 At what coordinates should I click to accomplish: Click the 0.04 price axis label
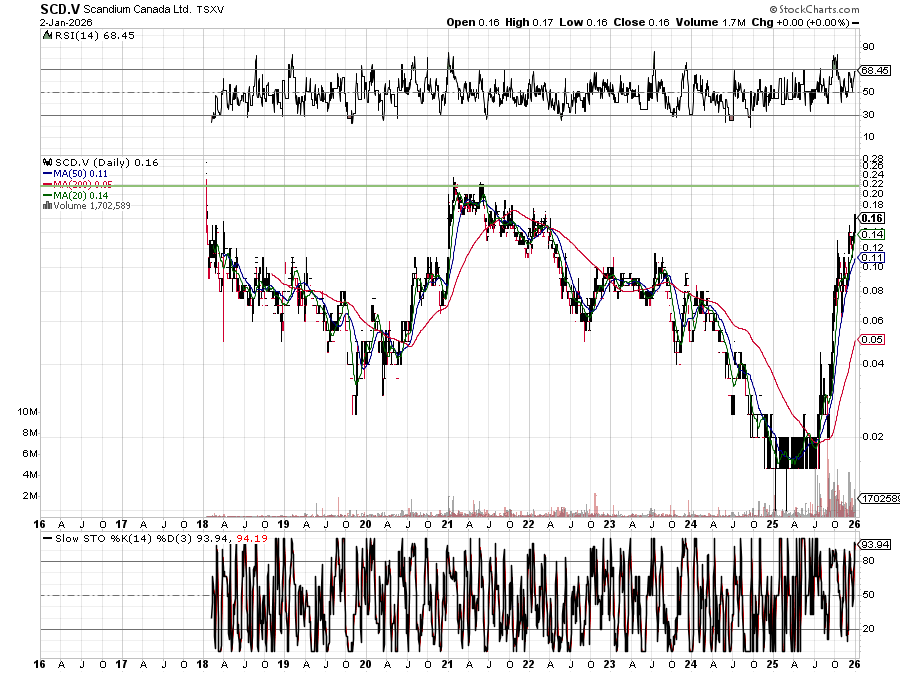tap(873, 363)
